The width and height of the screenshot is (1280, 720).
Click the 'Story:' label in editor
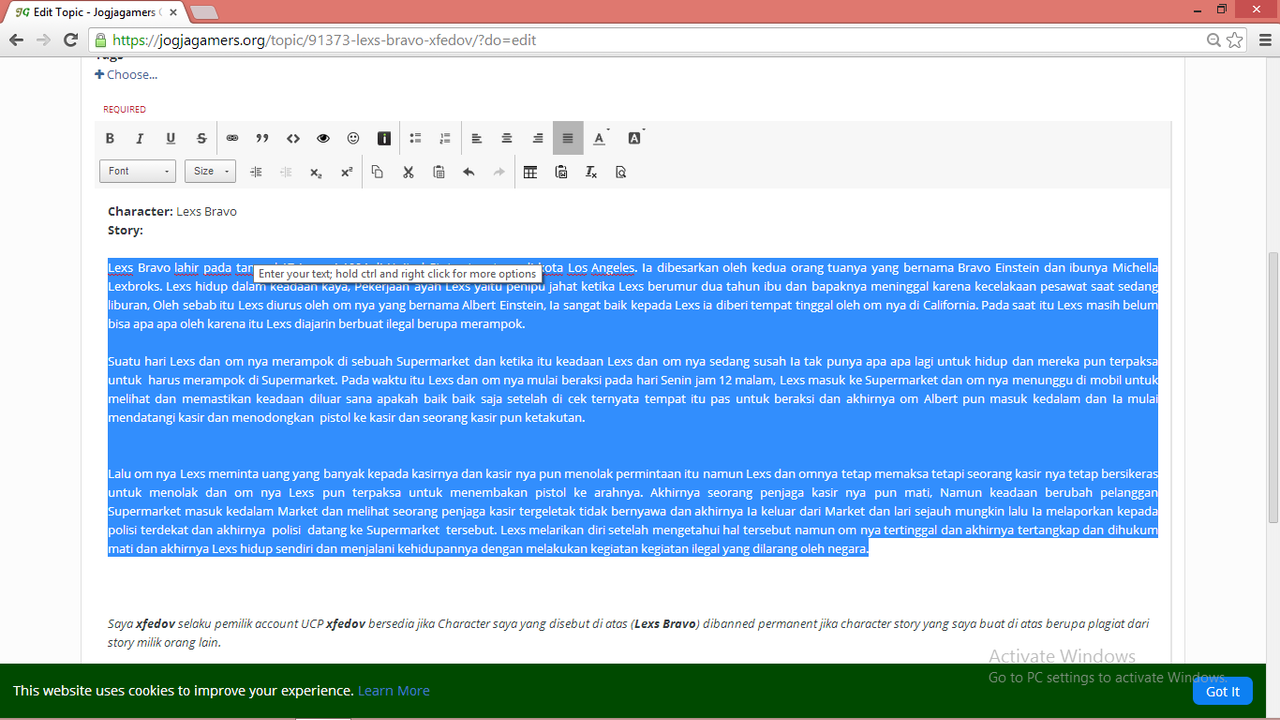point(125,231)
